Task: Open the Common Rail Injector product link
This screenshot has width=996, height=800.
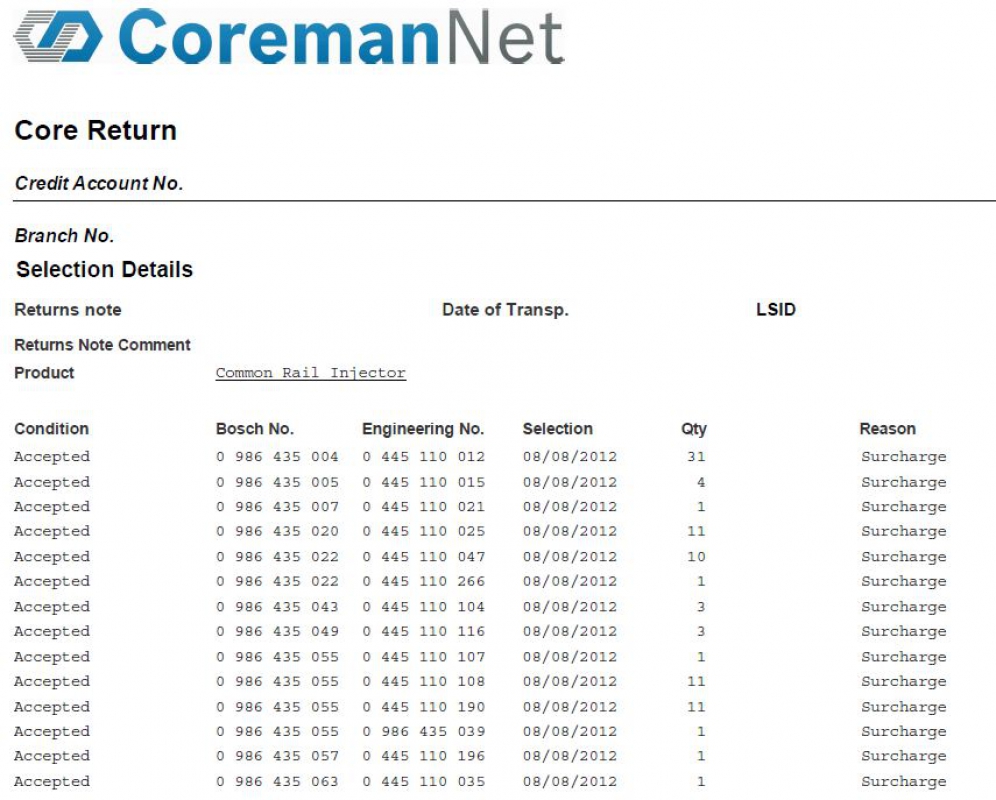Action: click(x=310, y=373)
